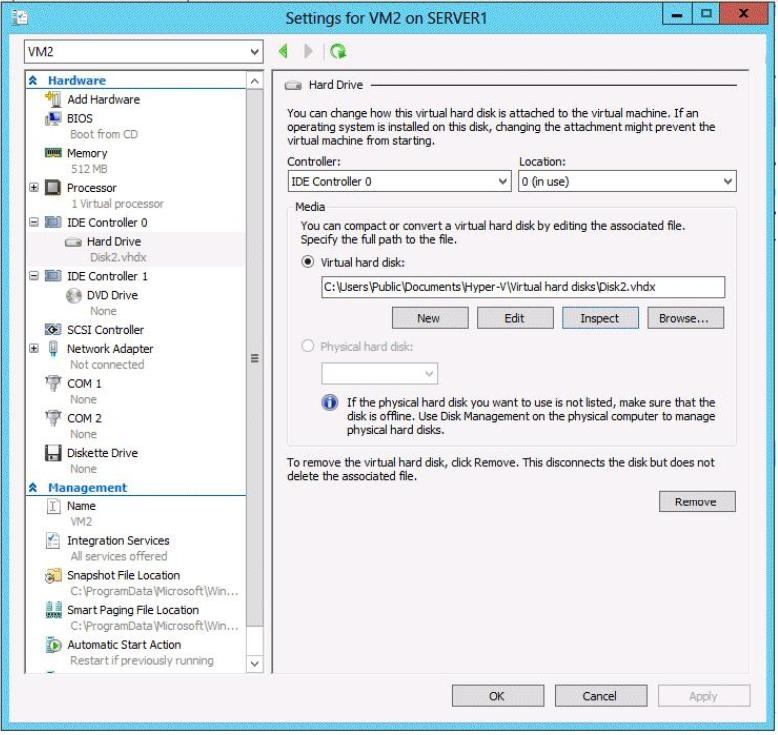Click the SCSI Controller icon
Screen dimensions: 778x735
pyautogui.click(x=54, y=330)
